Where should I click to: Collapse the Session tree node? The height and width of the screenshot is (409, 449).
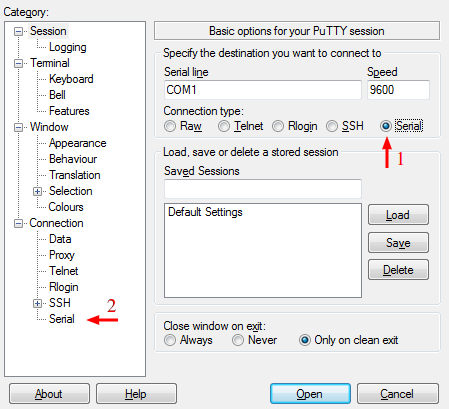point(18,32)
